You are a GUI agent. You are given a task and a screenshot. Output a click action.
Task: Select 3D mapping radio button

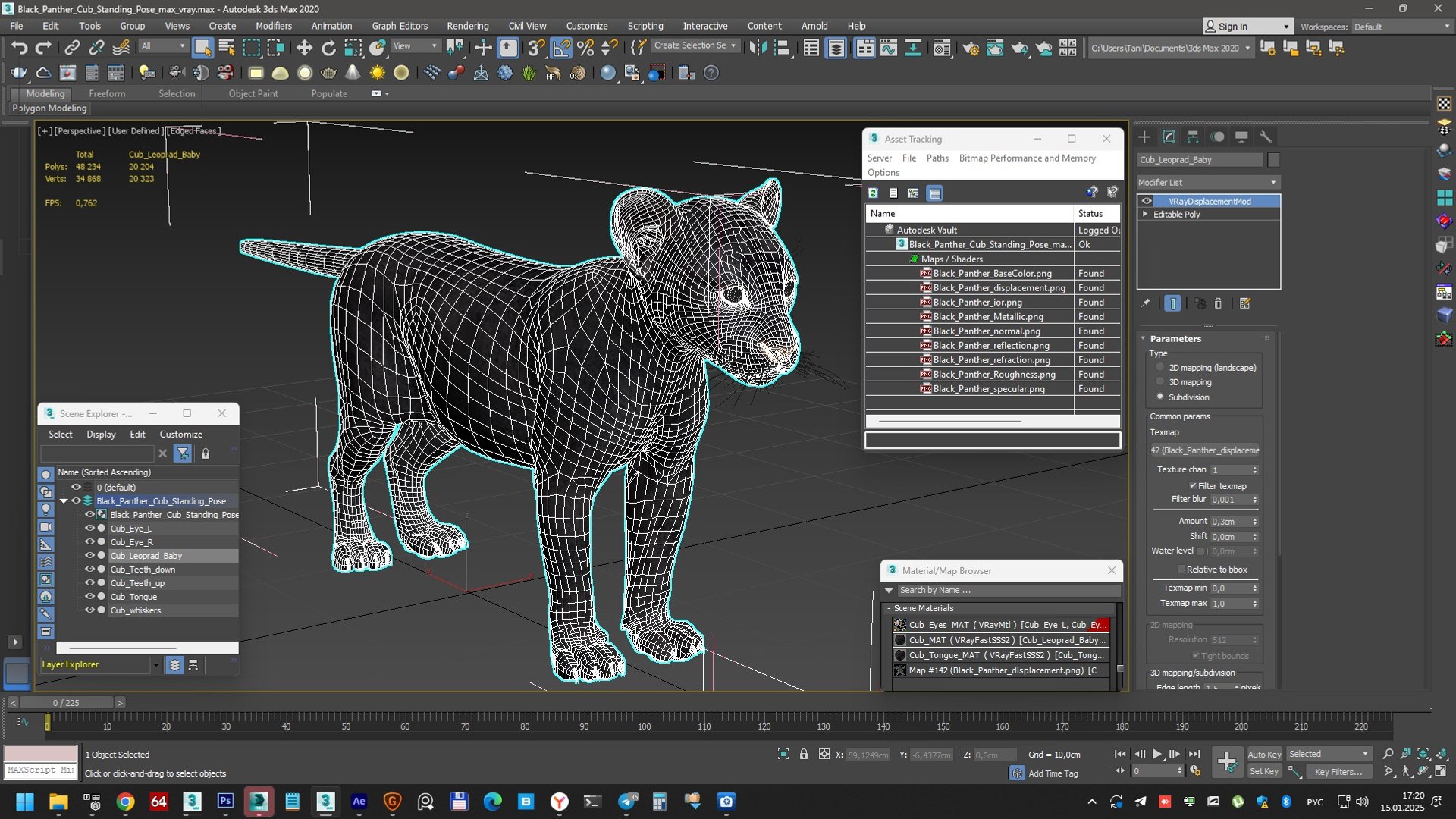(x=1160, y=382)
